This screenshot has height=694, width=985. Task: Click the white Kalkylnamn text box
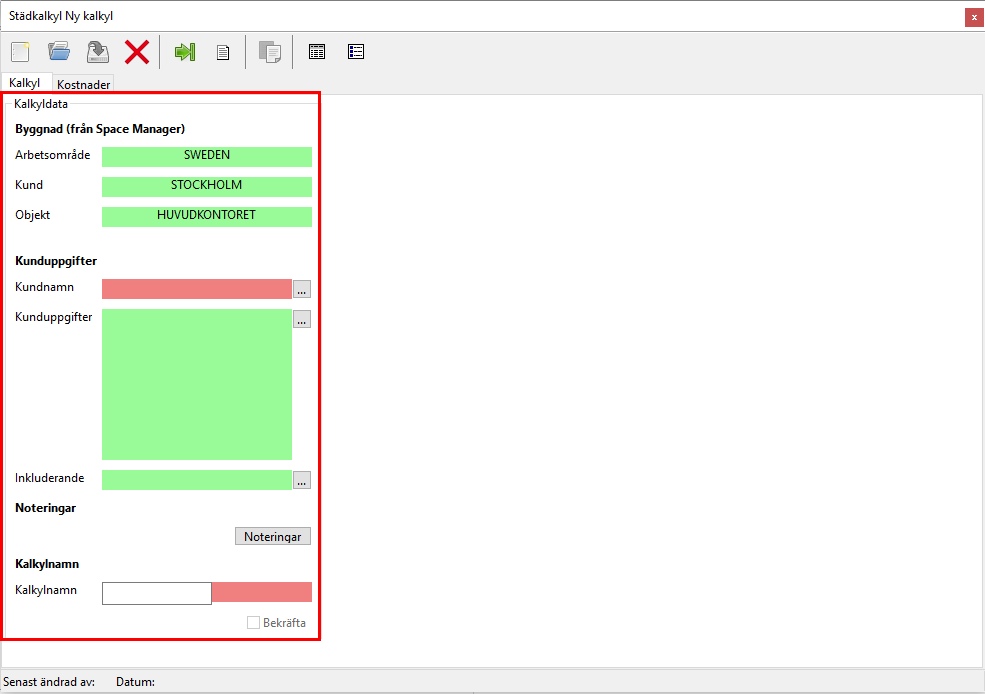point(156,593)
